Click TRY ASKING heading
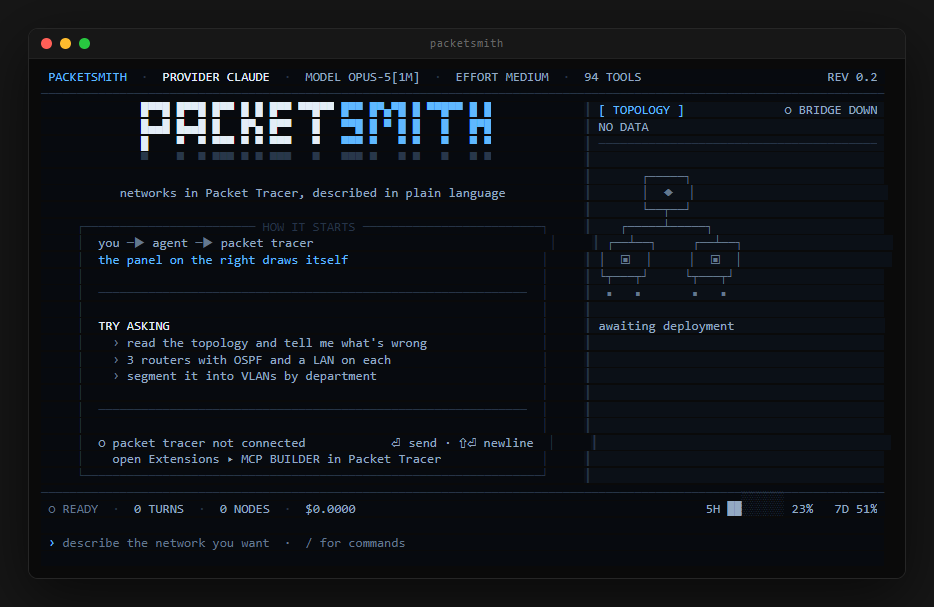The width and height of the screenshot is (934, 607). [x=134, y=326]
